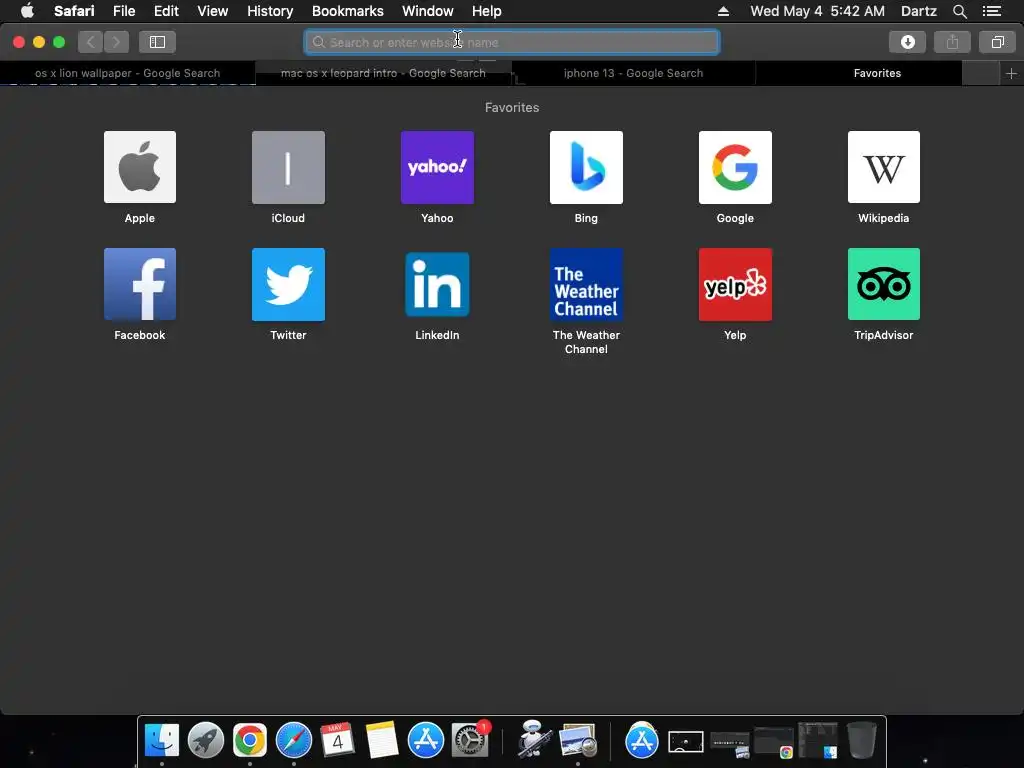
Task: Open Finder from the Dock
Action: tap(161, 741)
